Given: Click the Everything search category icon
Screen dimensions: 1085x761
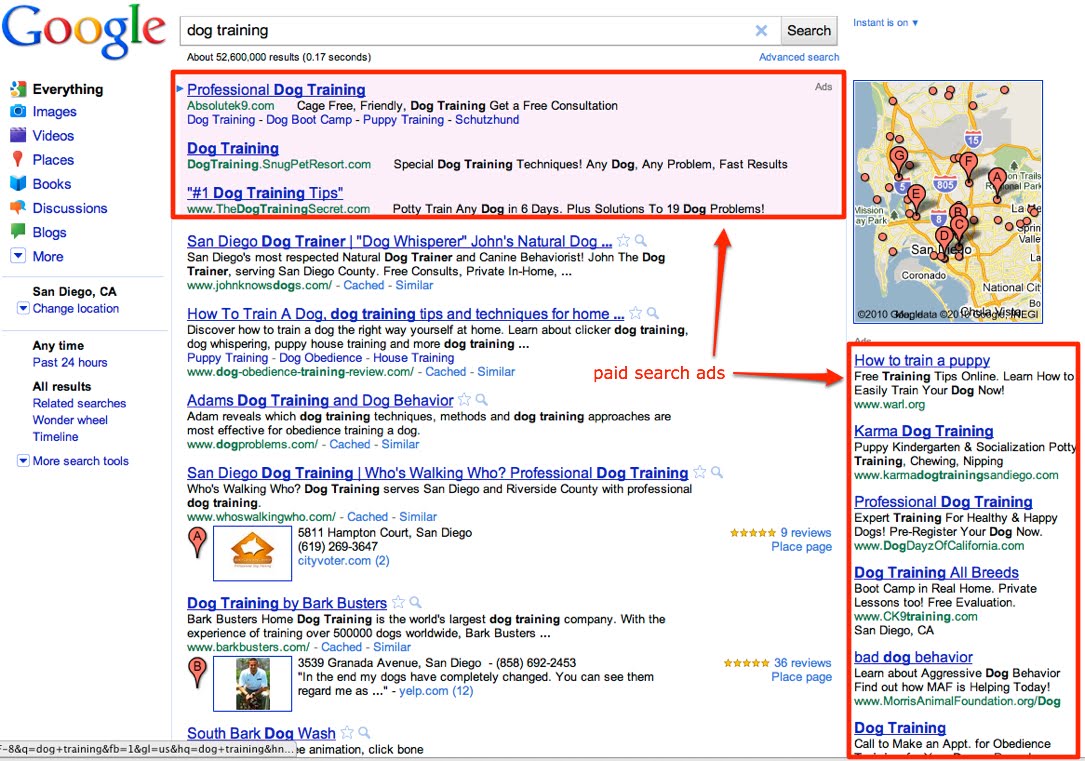Looking at the screenshot, I should coord(18,89).
